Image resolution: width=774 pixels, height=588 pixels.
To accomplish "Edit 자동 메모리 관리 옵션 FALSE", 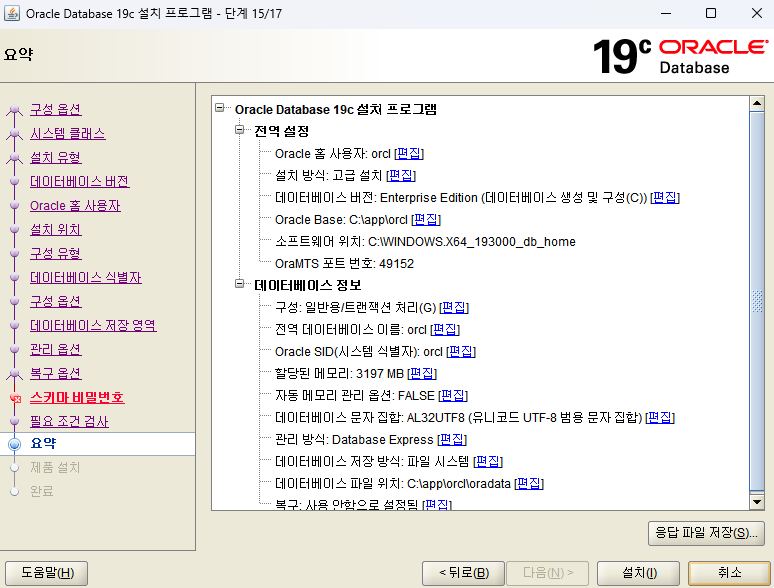I will pos(453,395).
